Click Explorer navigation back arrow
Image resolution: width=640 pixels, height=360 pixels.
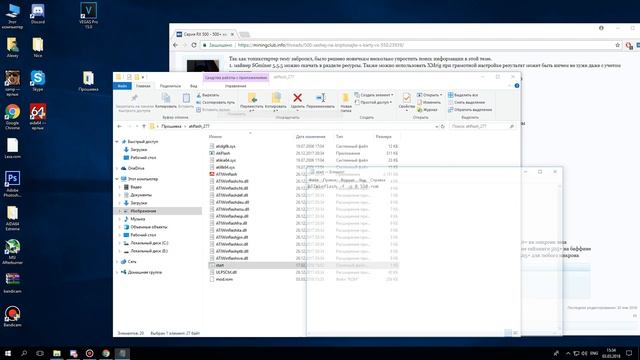(119, 126)
